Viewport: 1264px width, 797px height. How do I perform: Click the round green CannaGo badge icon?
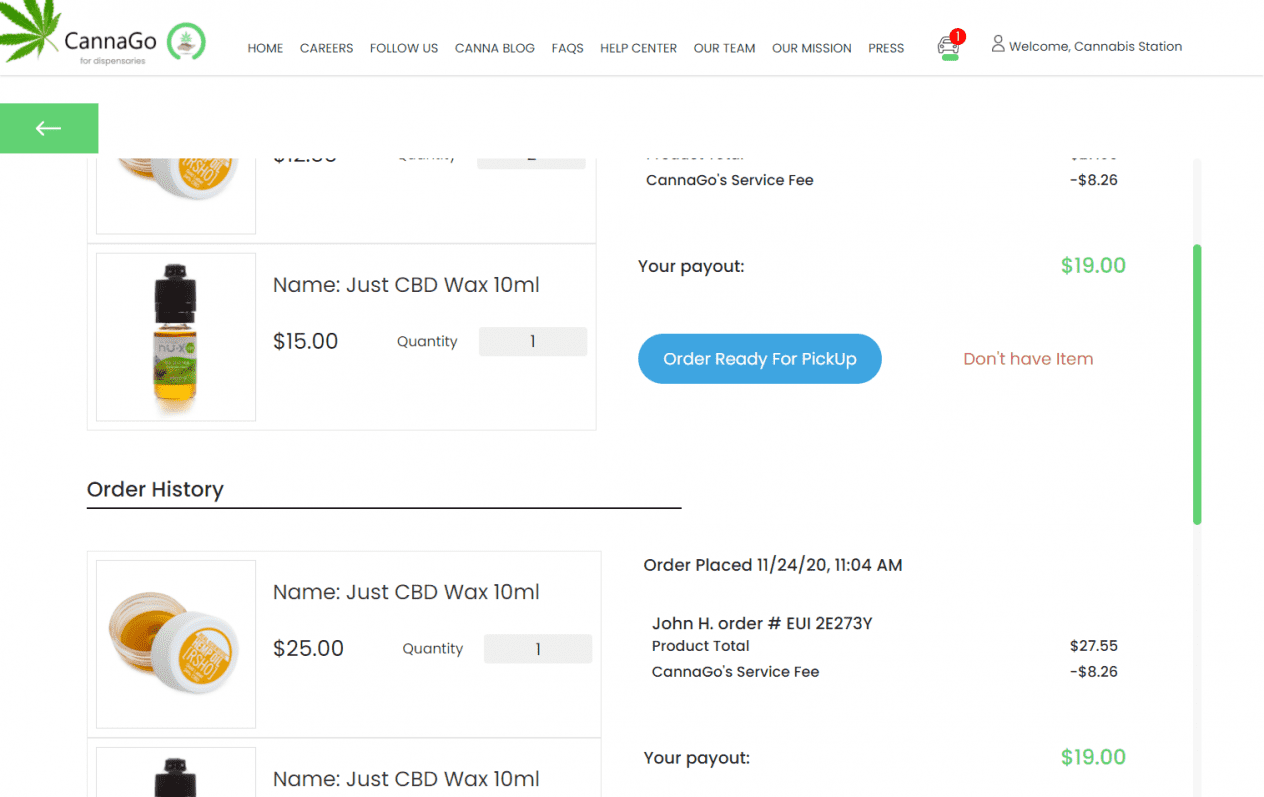(186, 42)
